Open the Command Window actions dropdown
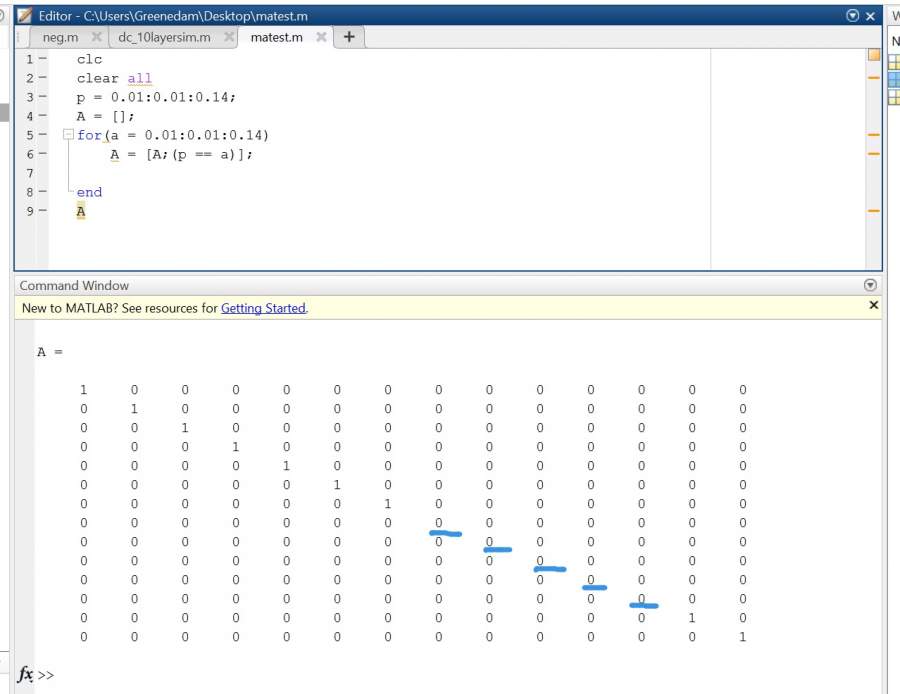The width and height of the screenshot is (900, 694). (x=870, y=285)
